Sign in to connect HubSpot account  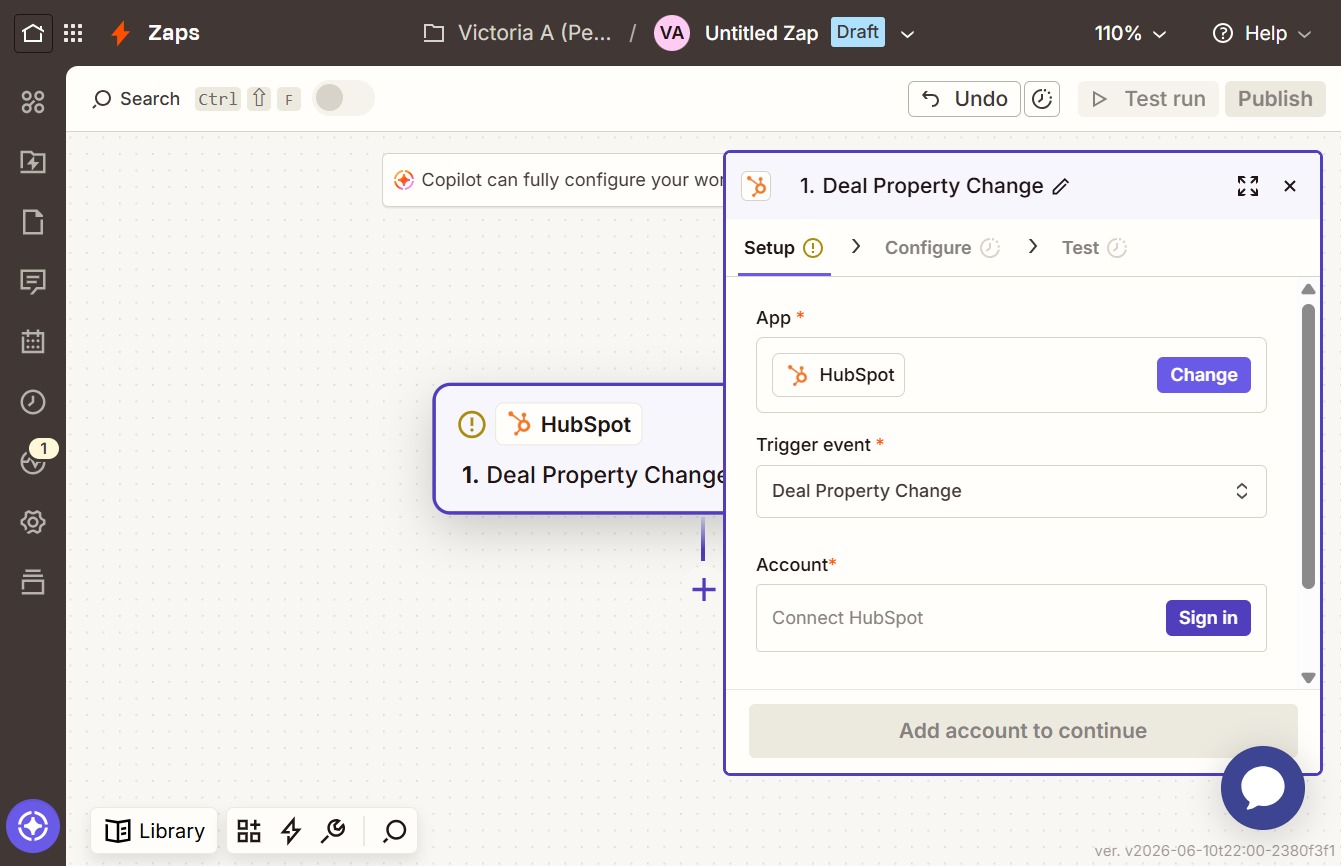[x=1208, y=618]
